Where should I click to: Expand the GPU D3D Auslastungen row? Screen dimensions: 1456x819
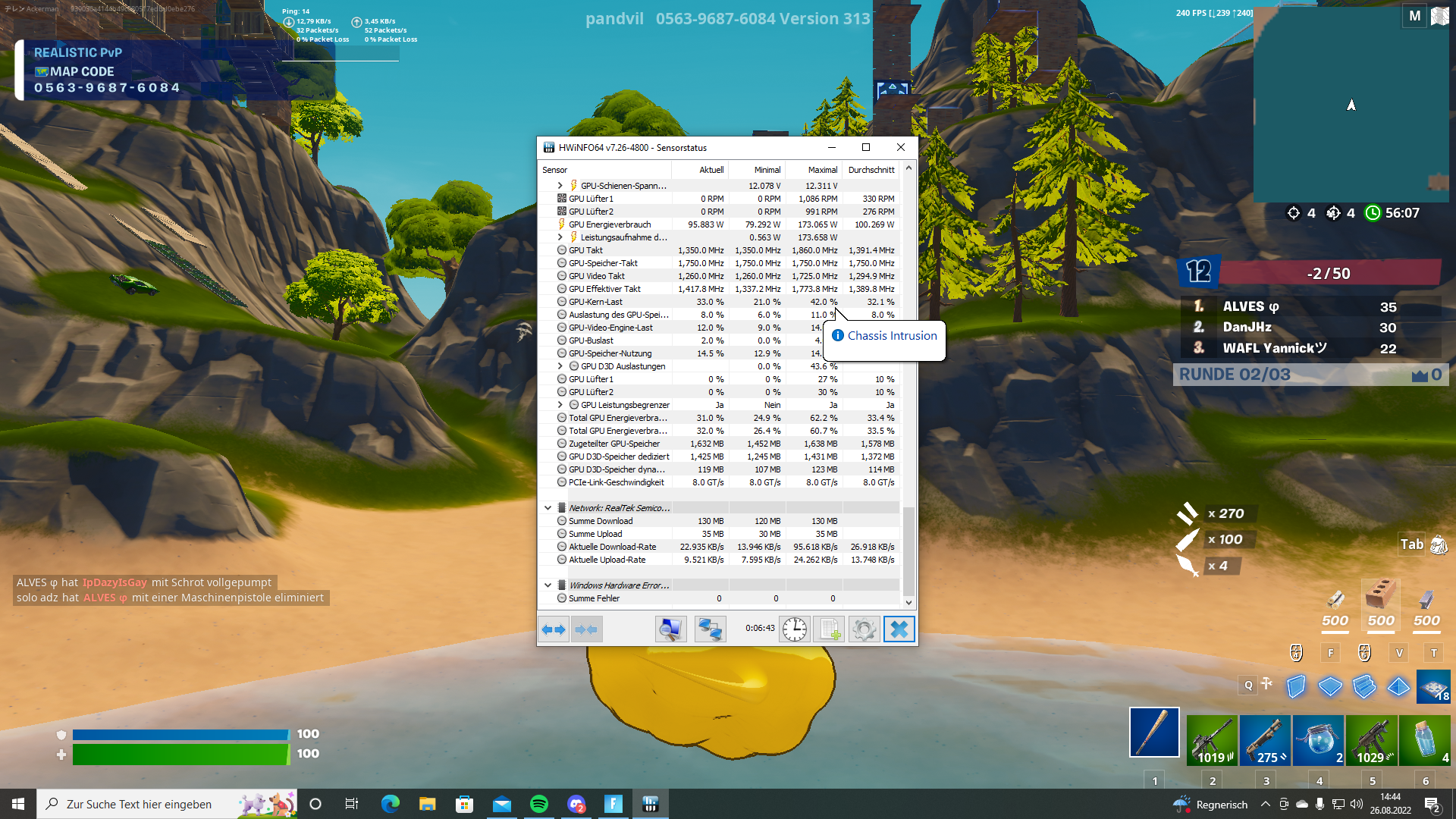click(x=560, y=366)
